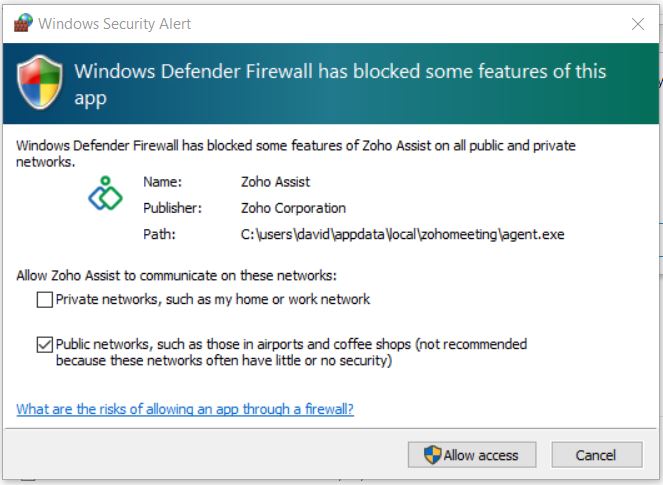Click the Path field label
This screenshot has height=485, width=663.
click(159, 235)
